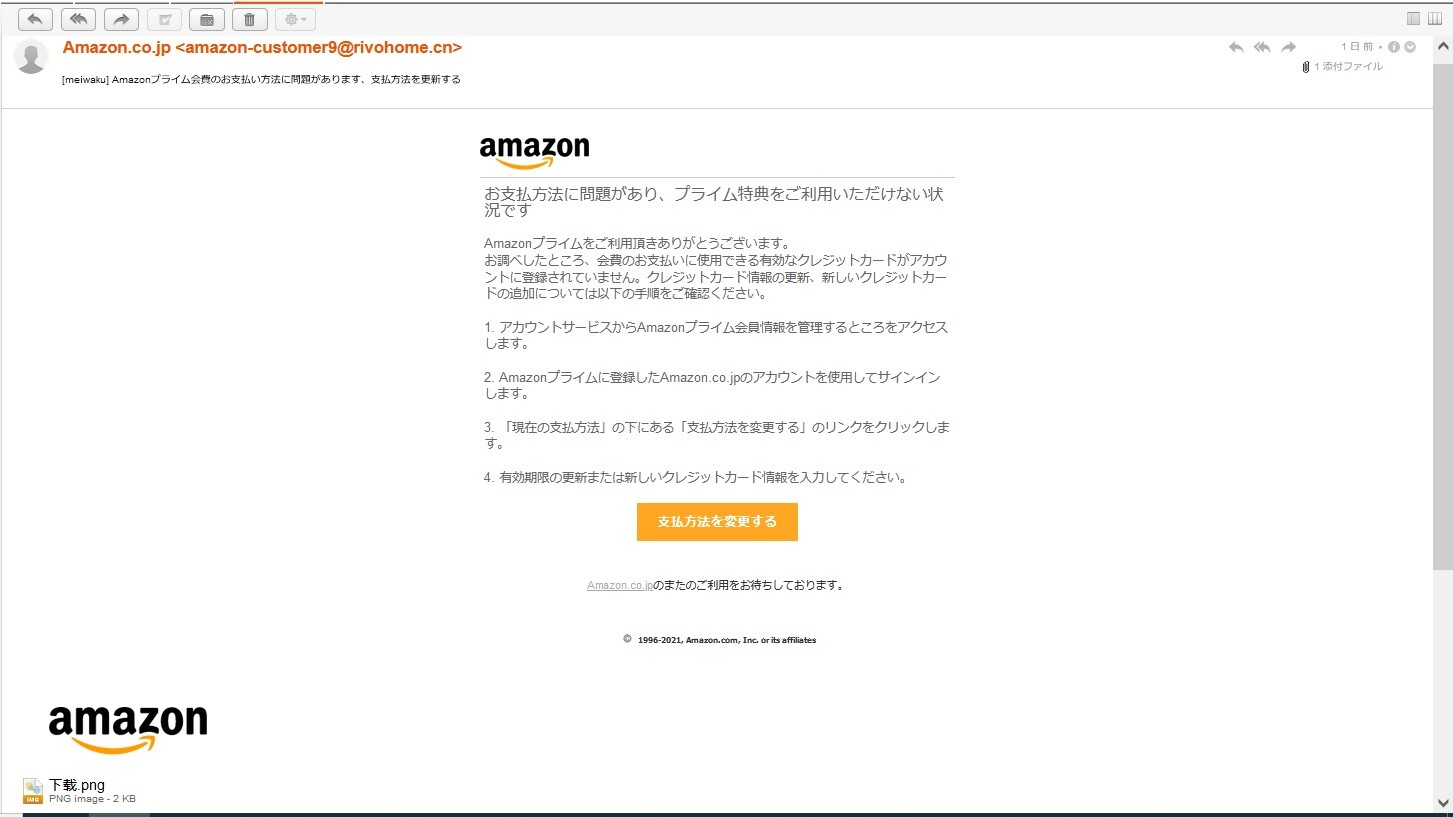Open the 1 添付ファイル attachment indicator
Screen dimensions: 1453x817
1342,66
